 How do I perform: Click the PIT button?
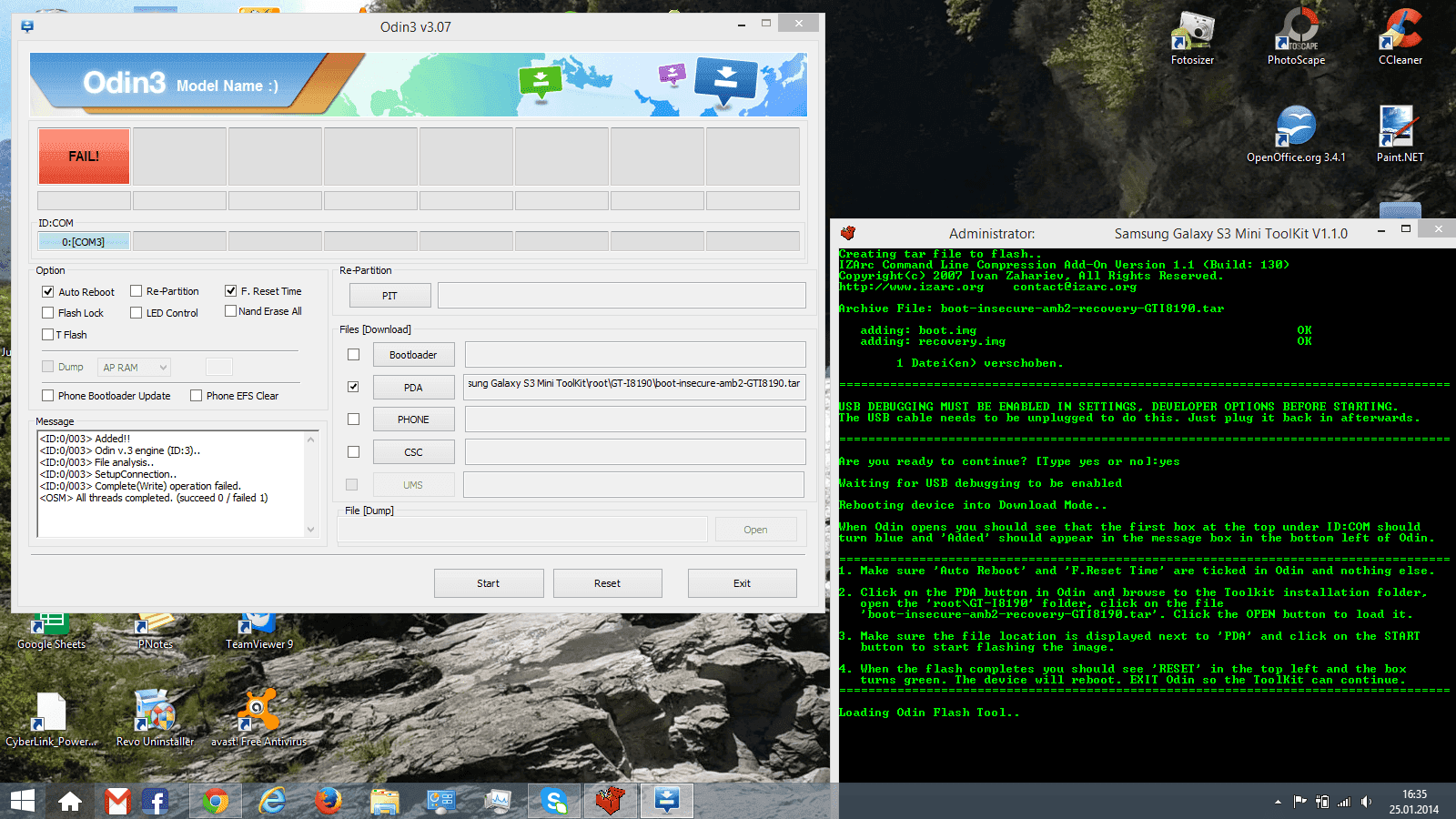tap(389, 296)
